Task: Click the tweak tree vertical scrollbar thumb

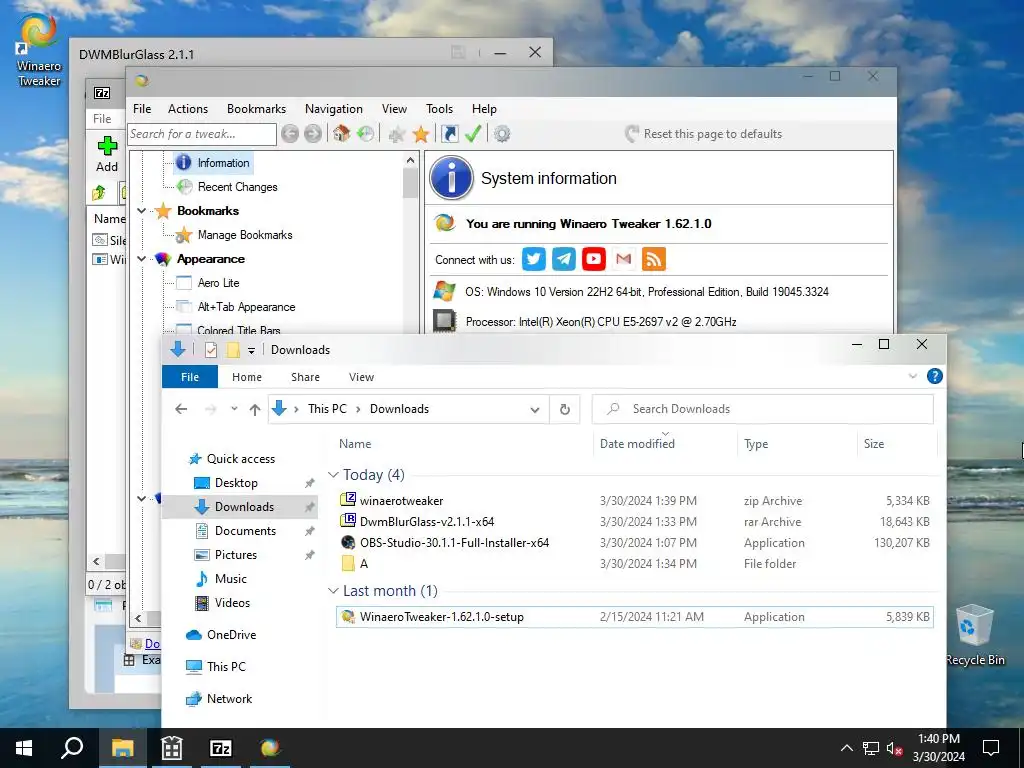Action: (x=410, y=183)
